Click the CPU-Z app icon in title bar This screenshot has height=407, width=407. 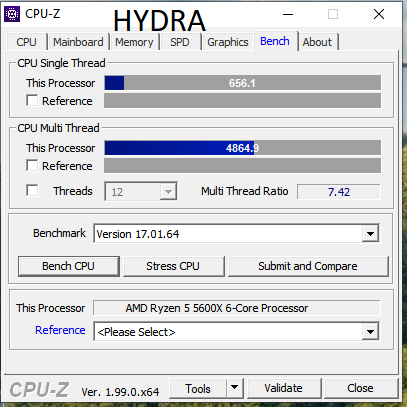[x=12, y=14]
